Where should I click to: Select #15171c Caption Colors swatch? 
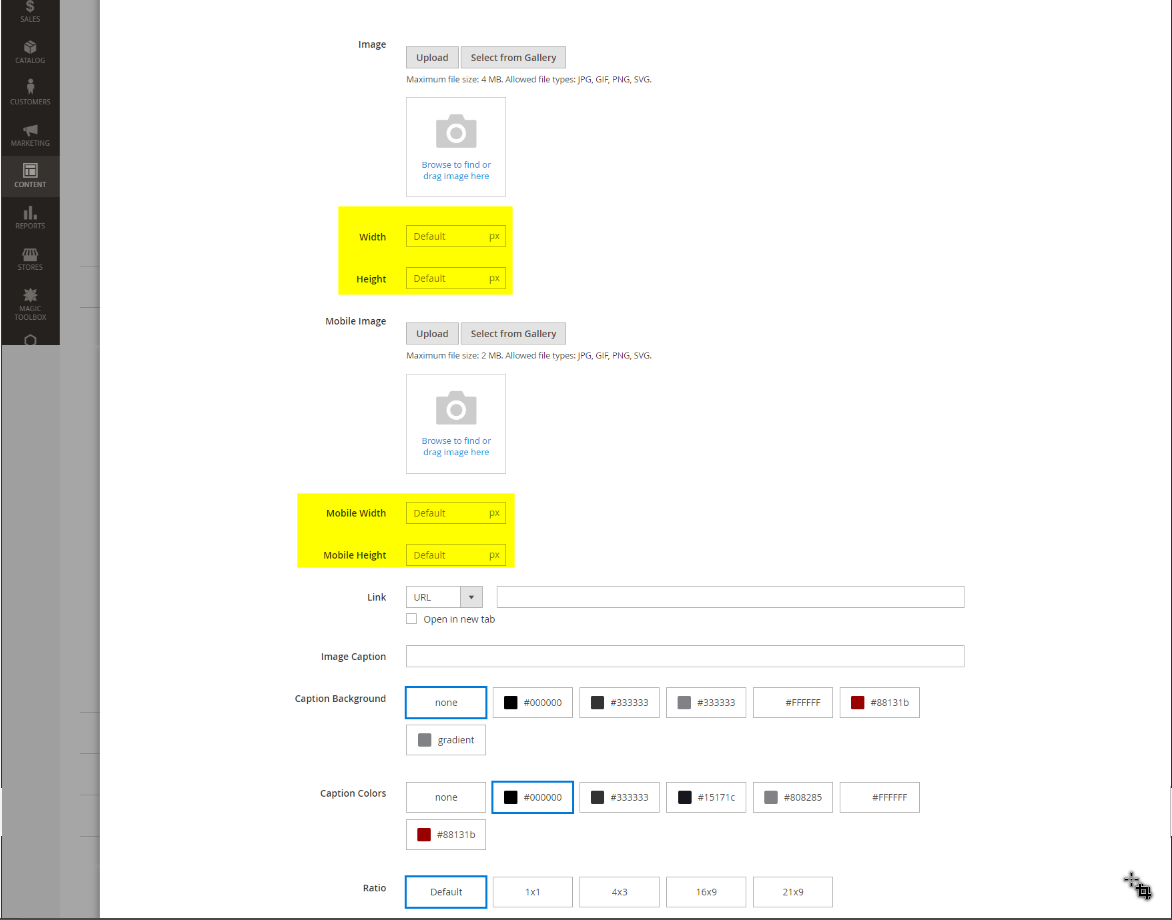[706, 797]
